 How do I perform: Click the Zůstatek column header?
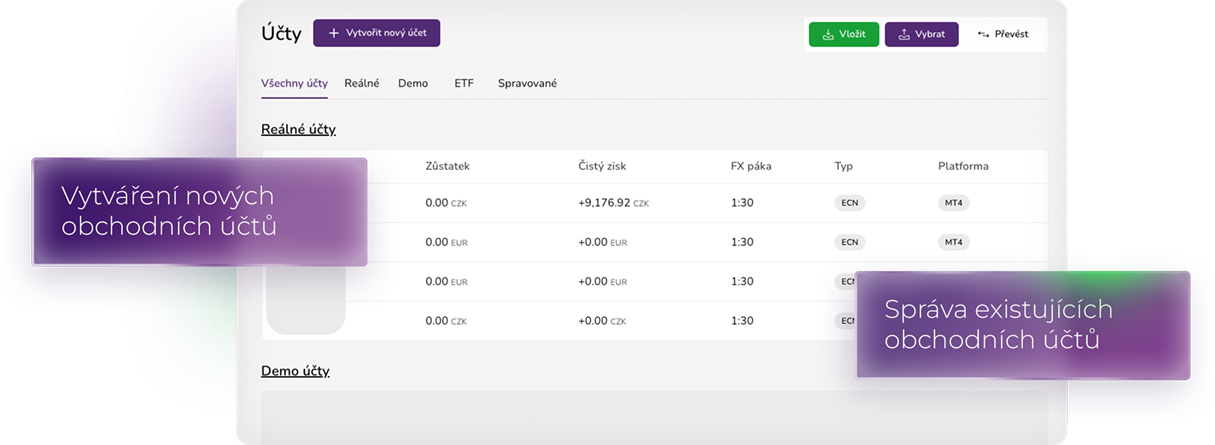[x=447, y=166]
